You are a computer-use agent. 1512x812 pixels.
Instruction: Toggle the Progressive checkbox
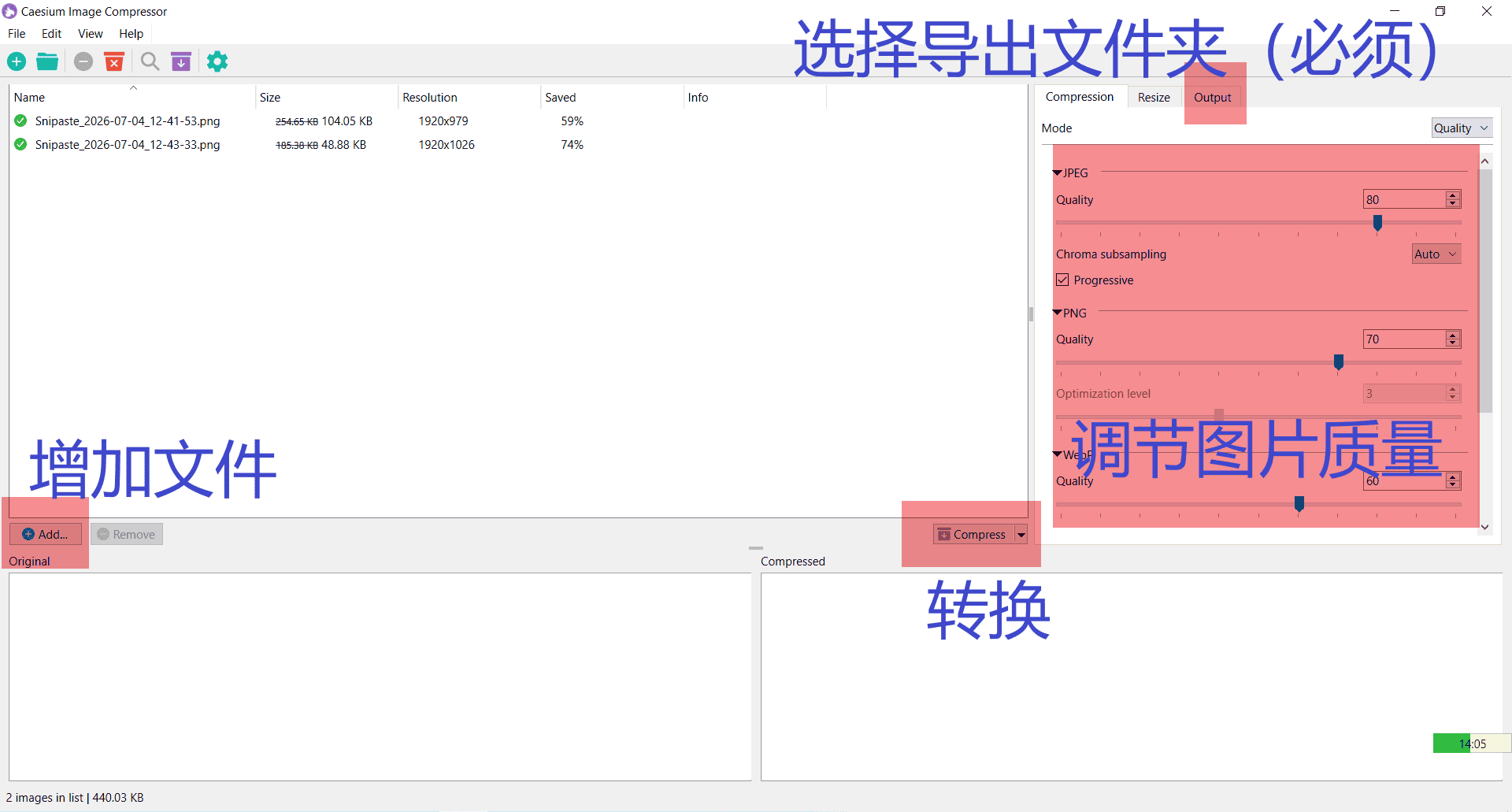1062,280
